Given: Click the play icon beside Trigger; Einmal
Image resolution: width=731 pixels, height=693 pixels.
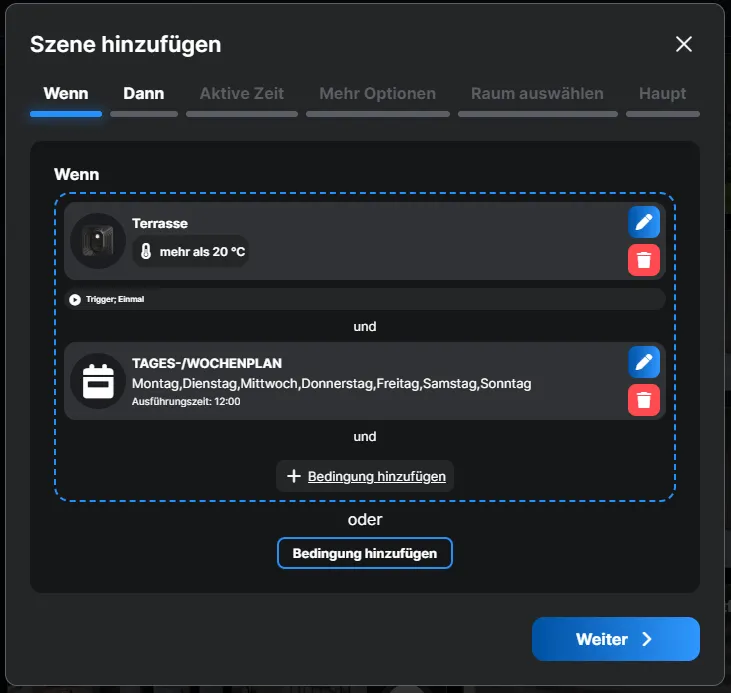Looking at the screenshot, I should [75, 299].
